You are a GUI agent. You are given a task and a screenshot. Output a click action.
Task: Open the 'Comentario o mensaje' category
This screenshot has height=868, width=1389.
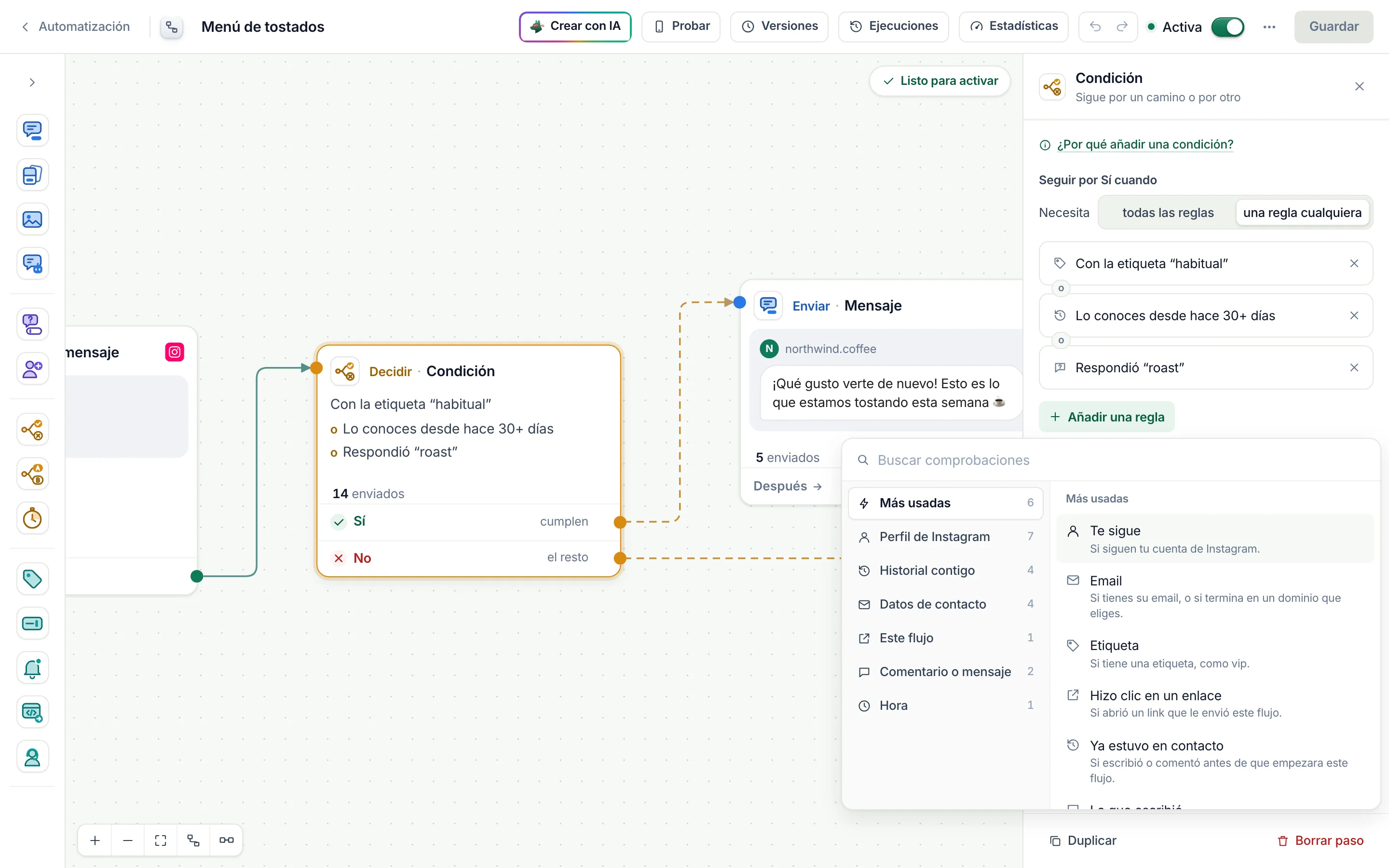click(x=945, y=672)
